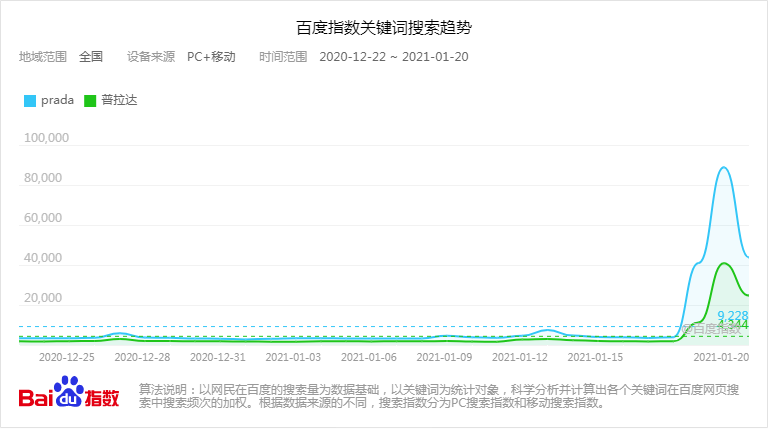The width and height of the screenshot is (768, 429).
Task: Select the 2021-01-12 date on x-axis
Action: coord(520,356)
